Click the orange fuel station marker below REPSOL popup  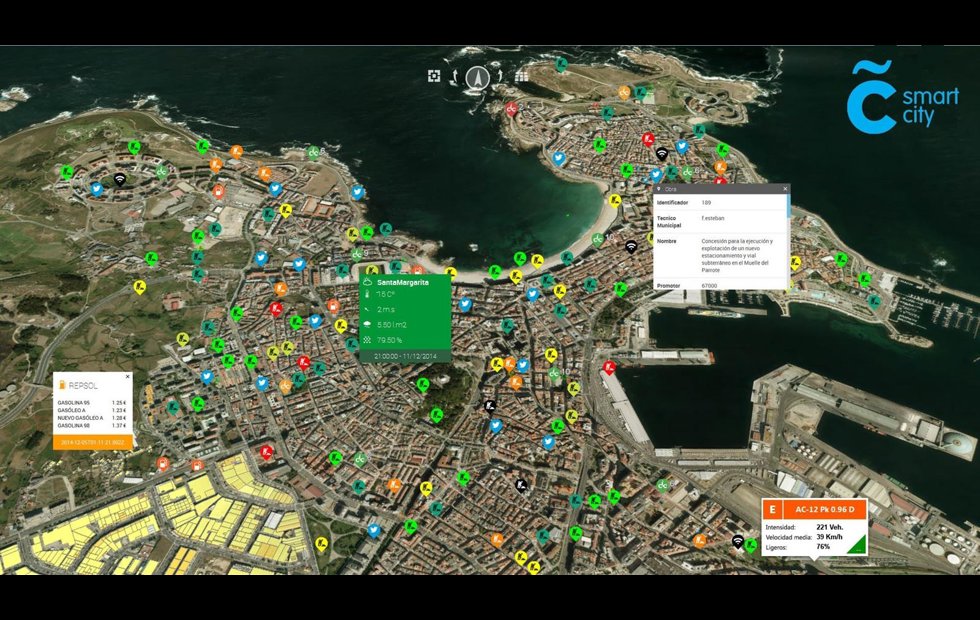point(162,464)
